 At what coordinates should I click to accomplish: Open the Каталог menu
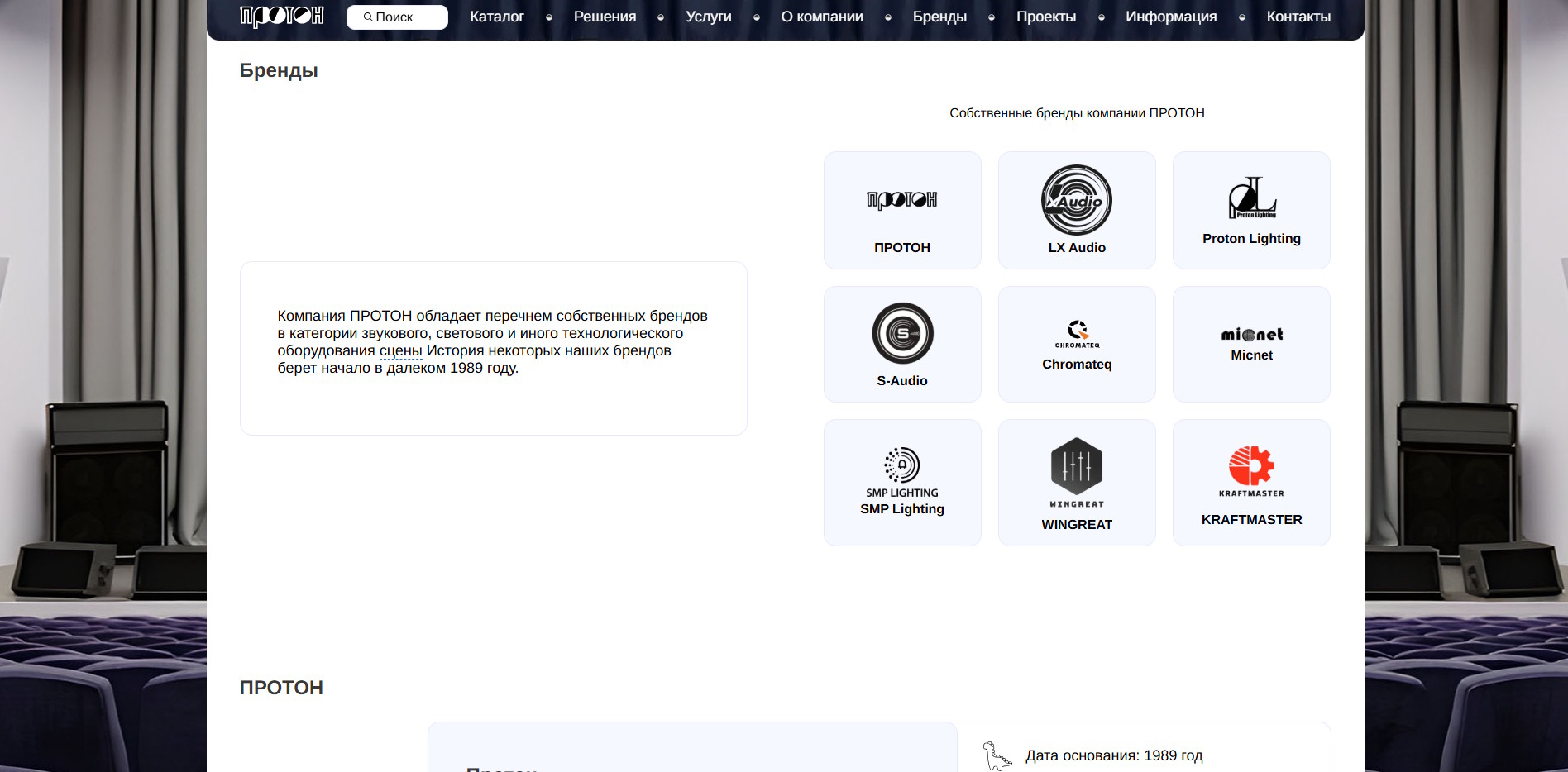point(497,17)
